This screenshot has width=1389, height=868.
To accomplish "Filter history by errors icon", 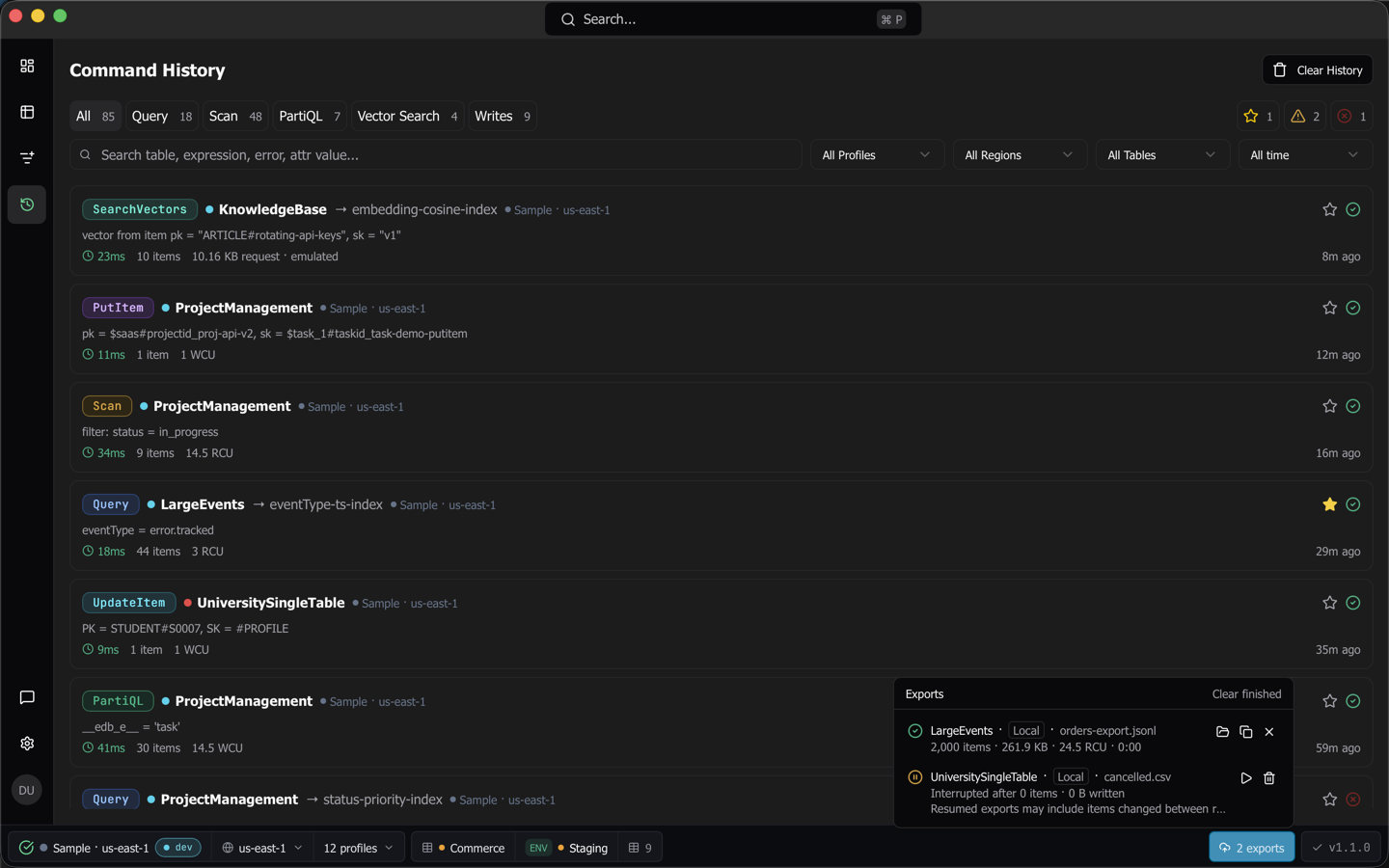I will [x=1352, y=116].
